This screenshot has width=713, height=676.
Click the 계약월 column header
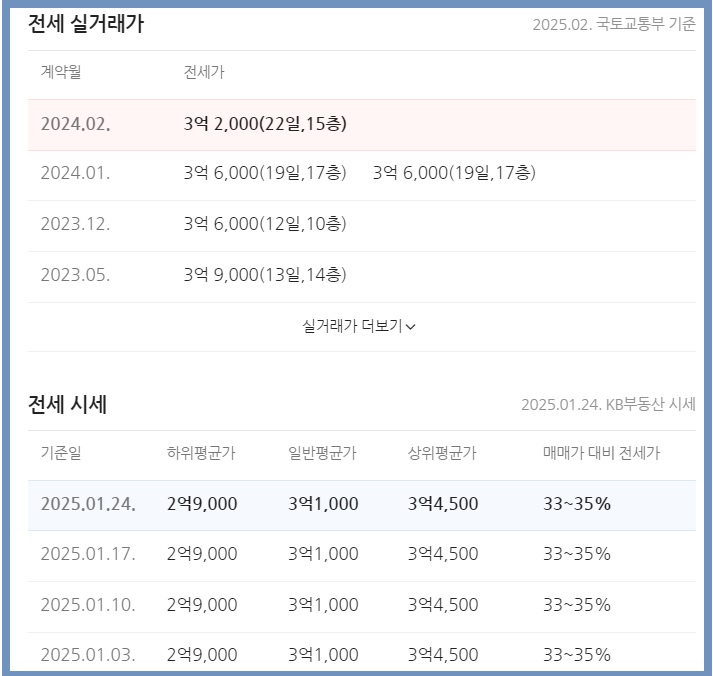point(61,71)
